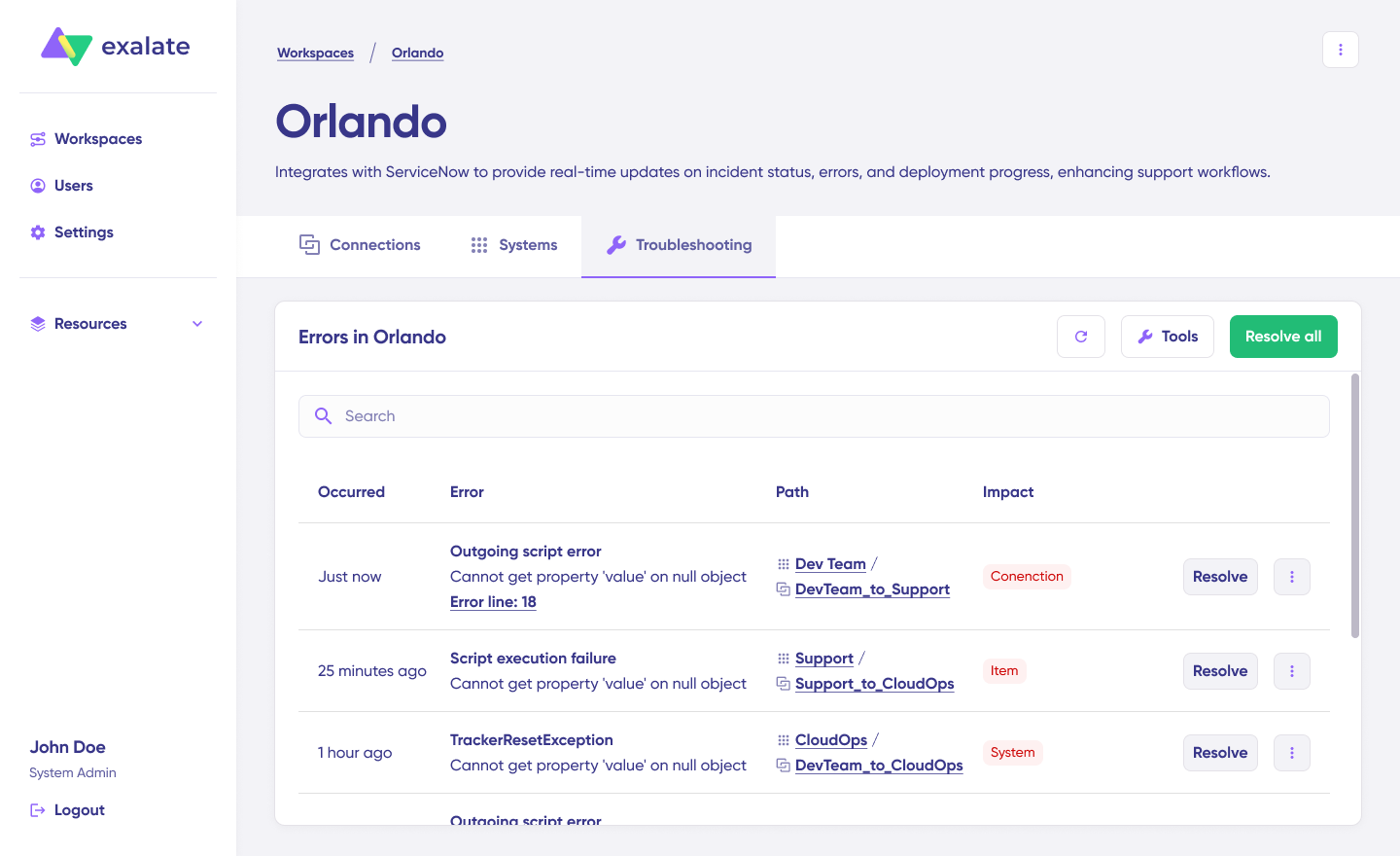This screenshot has width=1400, height=856.
Task: Select the Troubleshooting tab
Action: pos(679,245)
